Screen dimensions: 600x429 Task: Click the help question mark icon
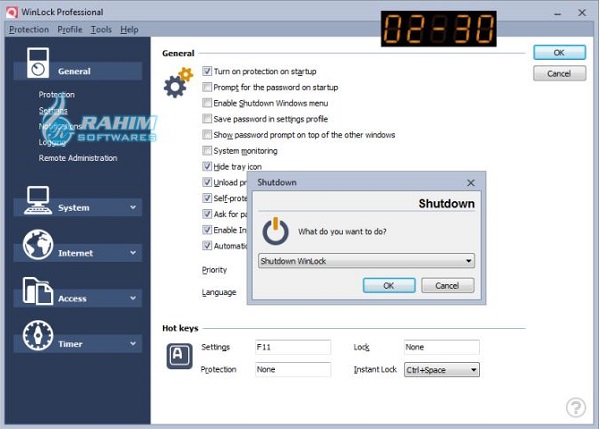(576, 407)
